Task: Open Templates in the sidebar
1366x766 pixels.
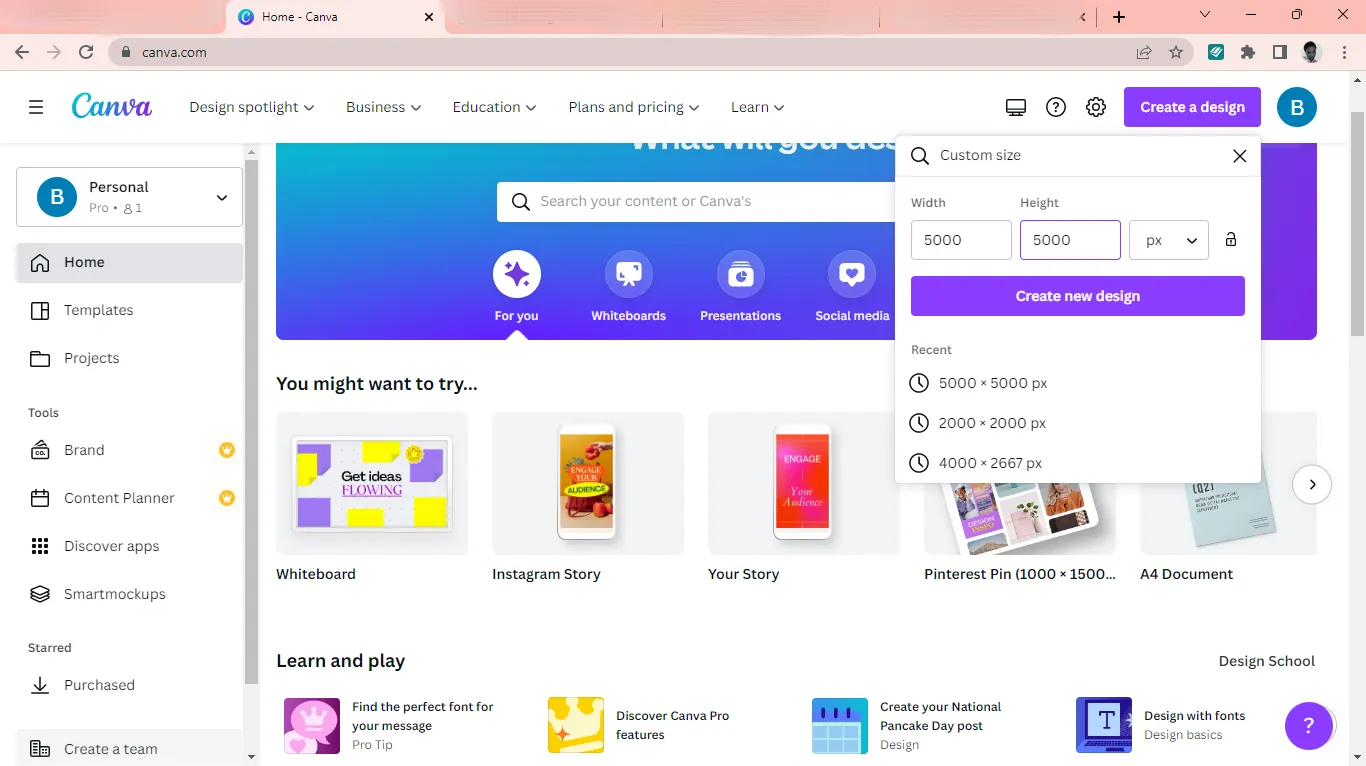Action: pyautogui.click(x=129, y=310)
